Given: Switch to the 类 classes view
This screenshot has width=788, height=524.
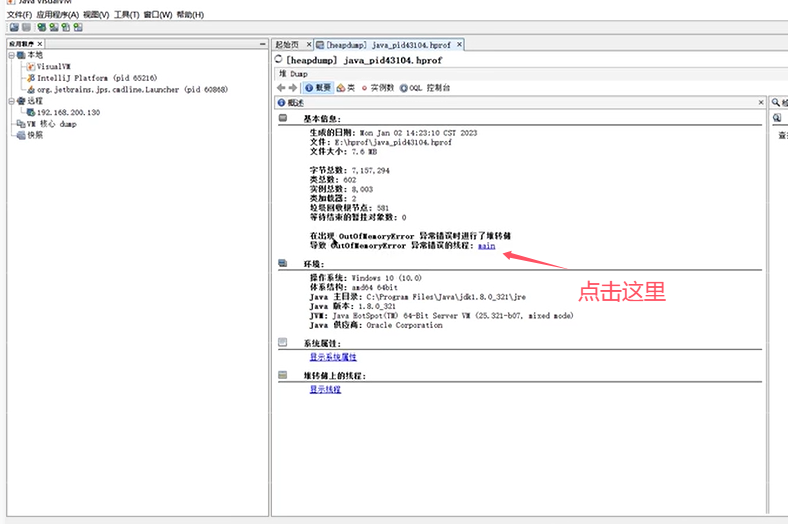Looking at the screenshot, I should 346,88.
